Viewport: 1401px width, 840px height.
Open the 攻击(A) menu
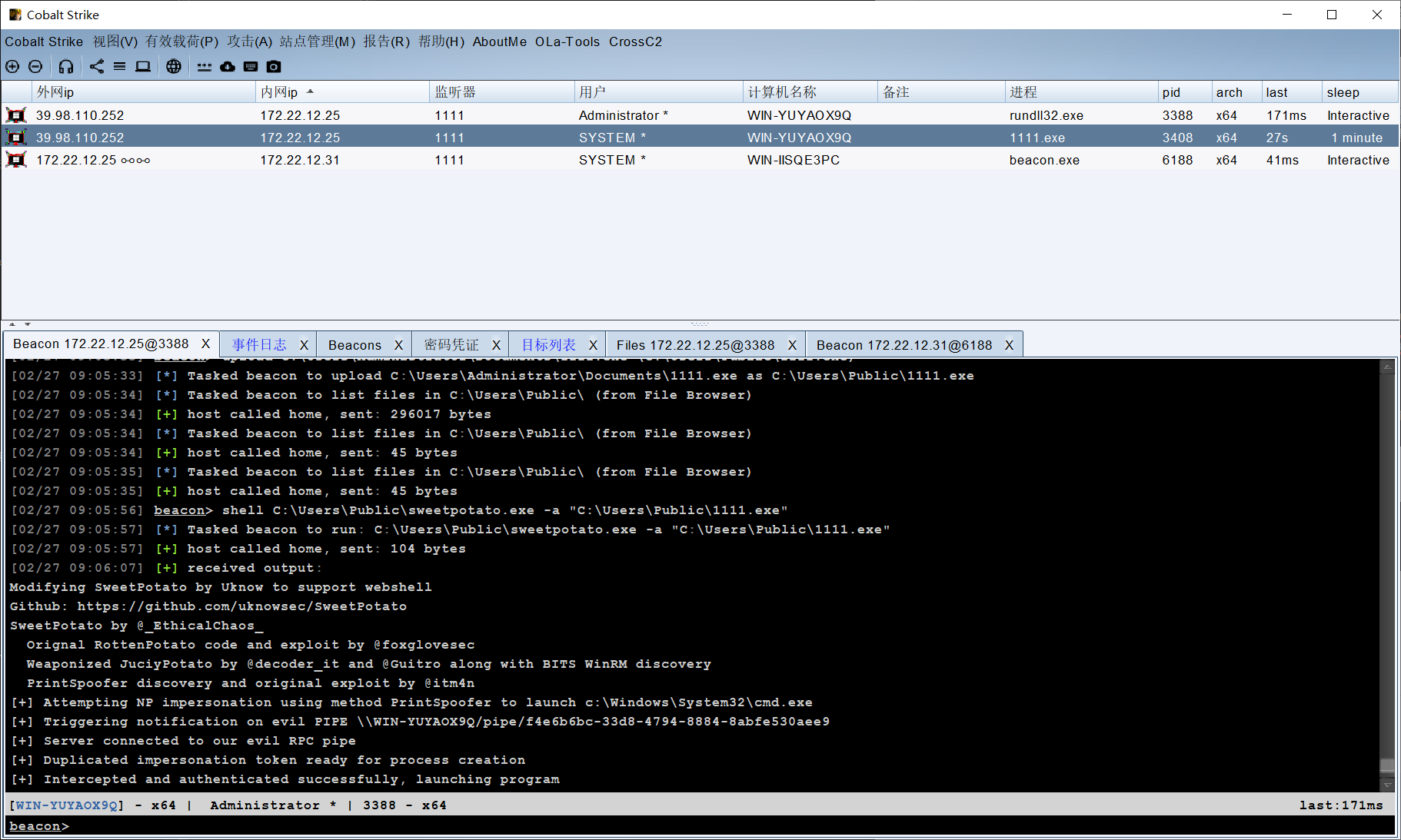point(249,42)
